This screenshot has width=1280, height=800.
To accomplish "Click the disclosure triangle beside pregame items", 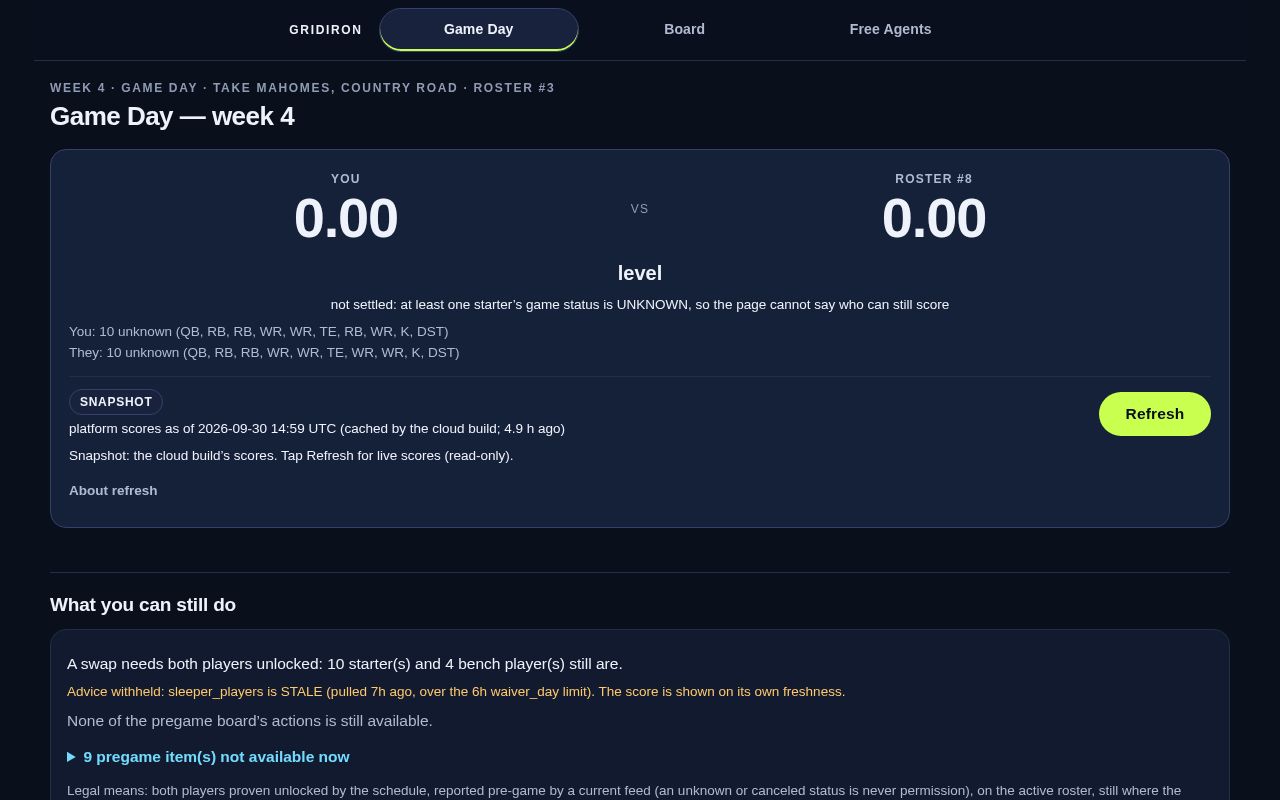I will click(x=71, y=757).
